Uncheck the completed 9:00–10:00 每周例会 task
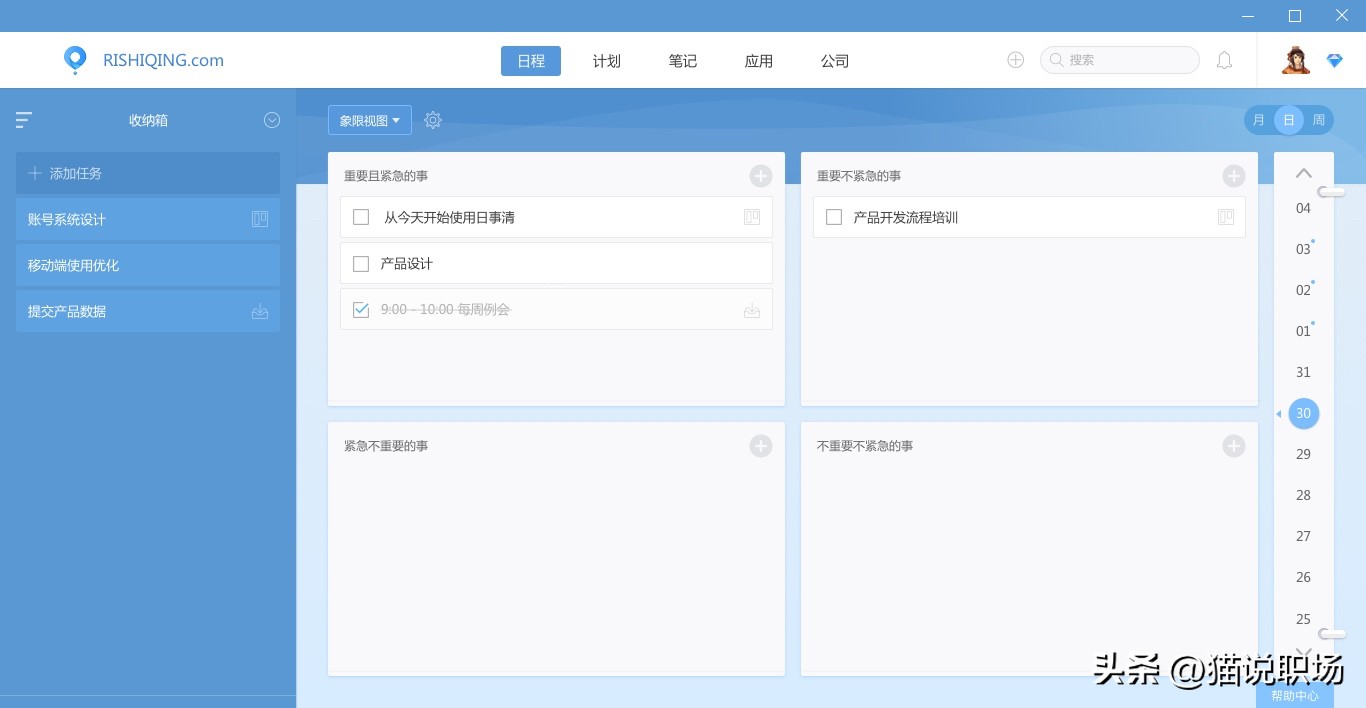 tap(361, 310)
